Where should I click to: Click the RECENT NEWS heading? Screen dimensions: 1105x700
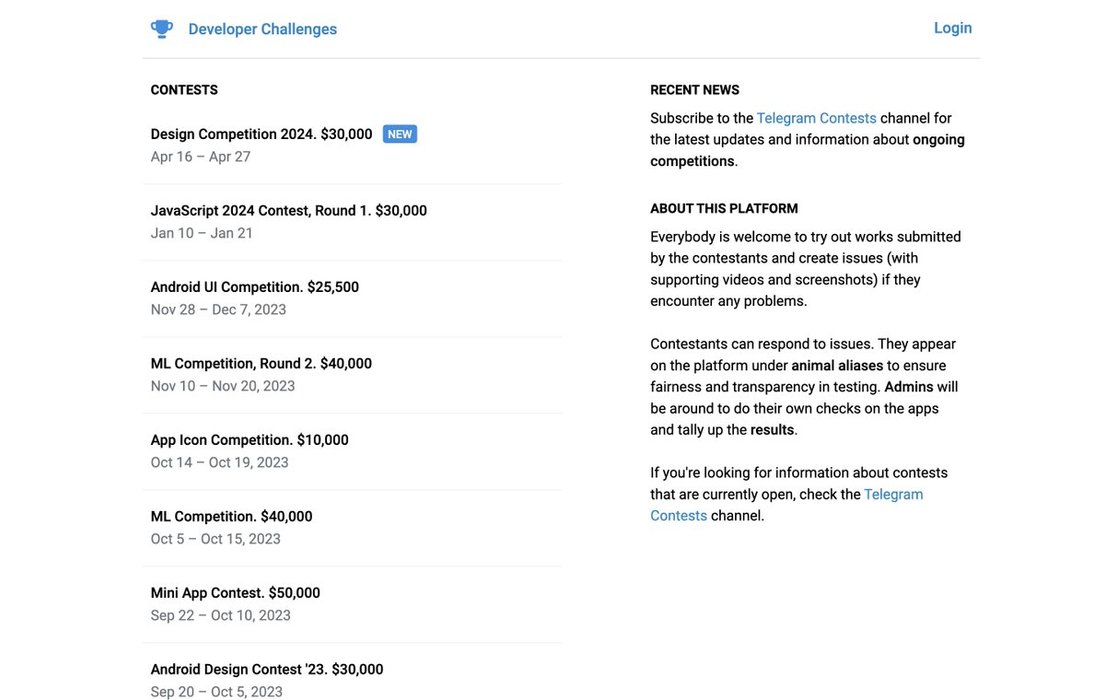[x=694, y=90]
